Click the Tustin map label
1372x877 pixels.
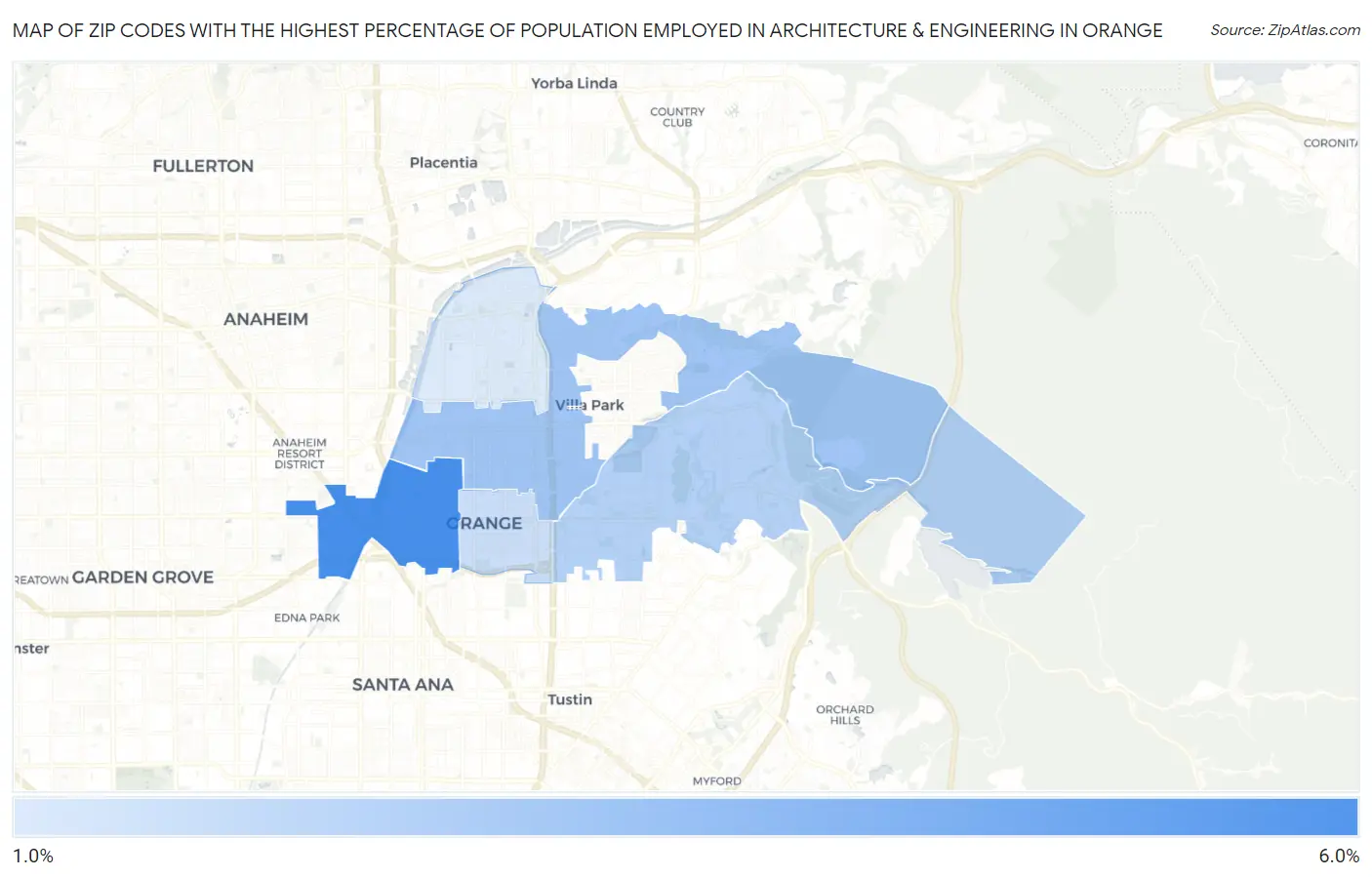pyautogui.click(x=570, y=699)
